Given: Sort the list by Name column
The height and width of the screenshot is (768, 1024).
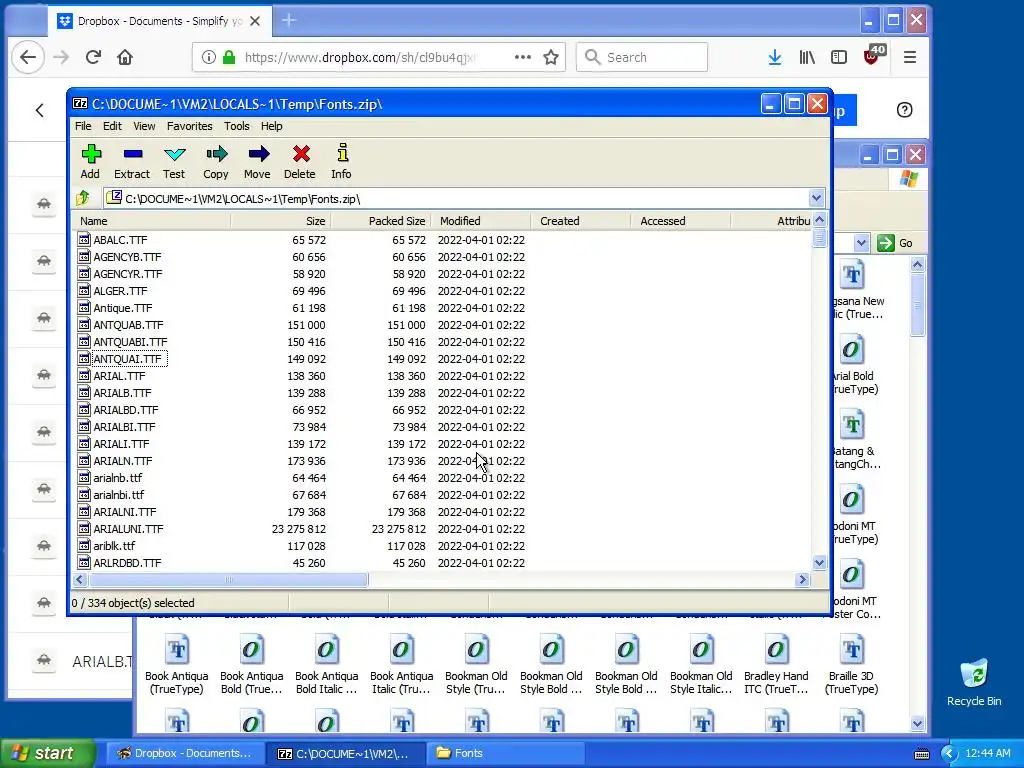Looking at the screenshot, I should point(152,221).
